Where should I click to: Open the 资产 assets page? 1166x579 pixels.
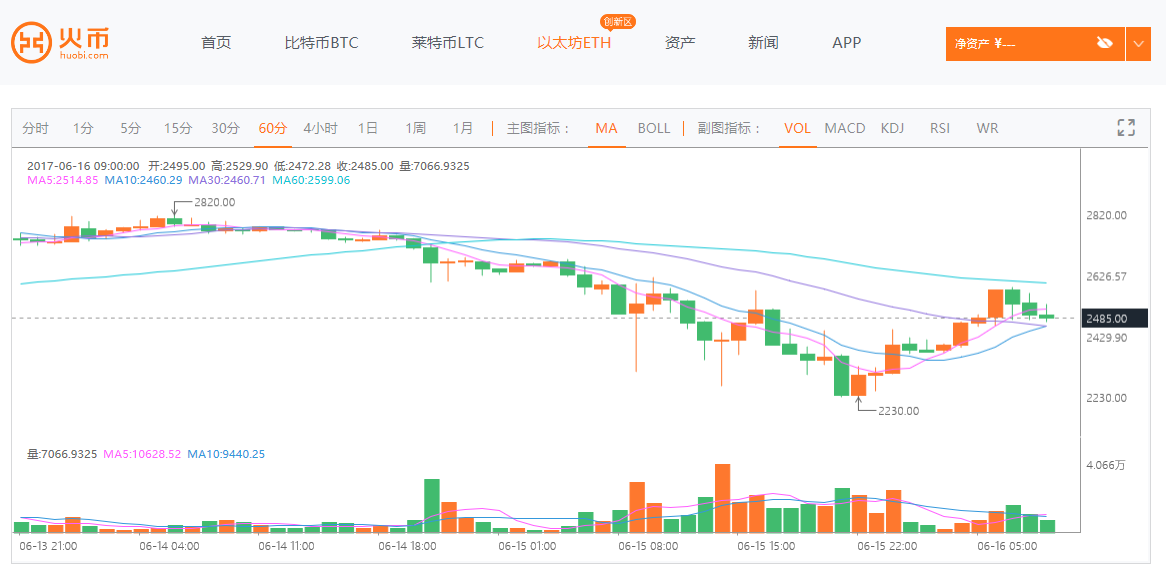(x=680, y=43)
